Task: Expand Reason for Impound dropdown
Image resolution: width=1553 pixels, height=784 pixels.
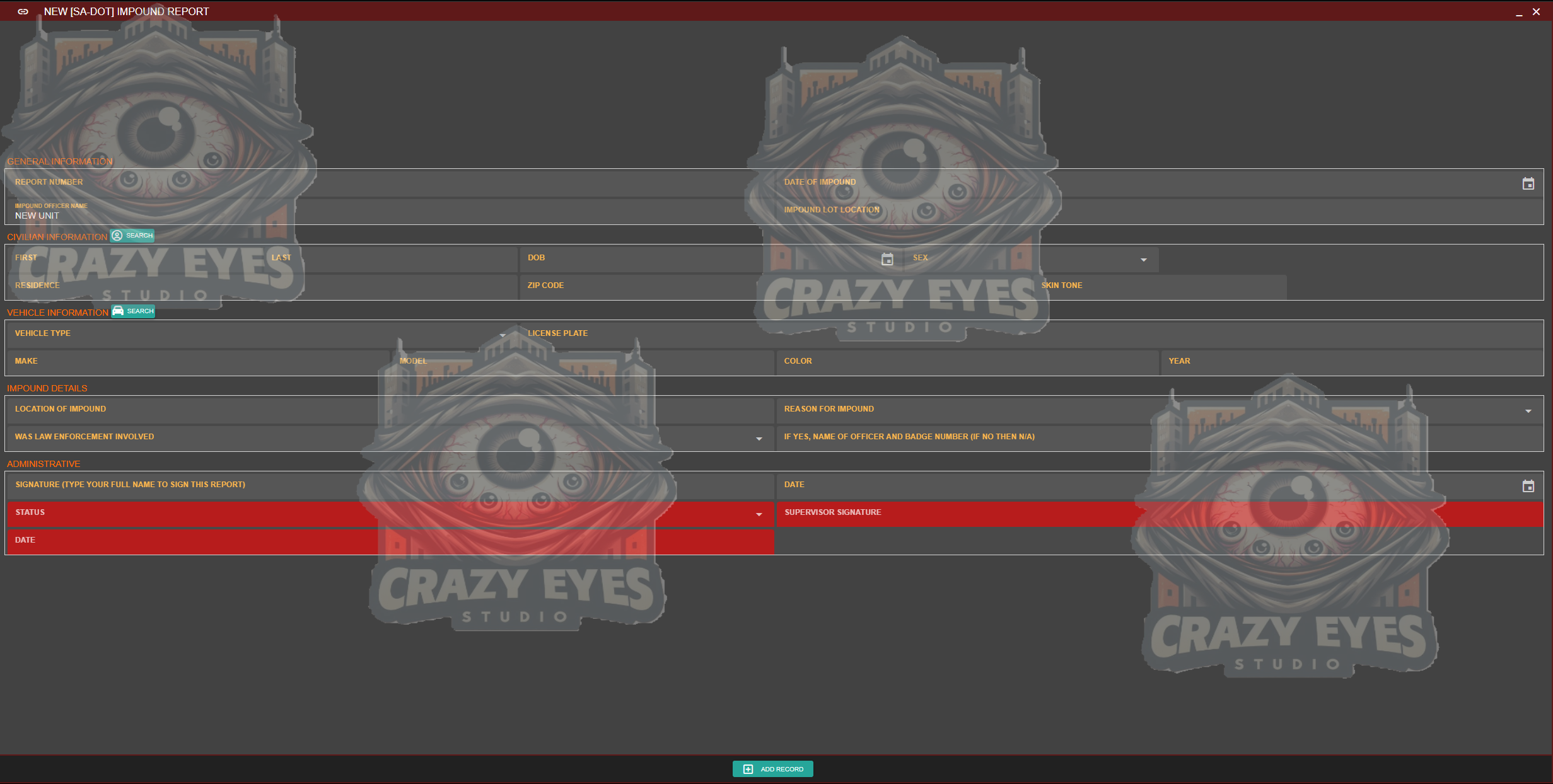Action: (x=1528, y=412)
